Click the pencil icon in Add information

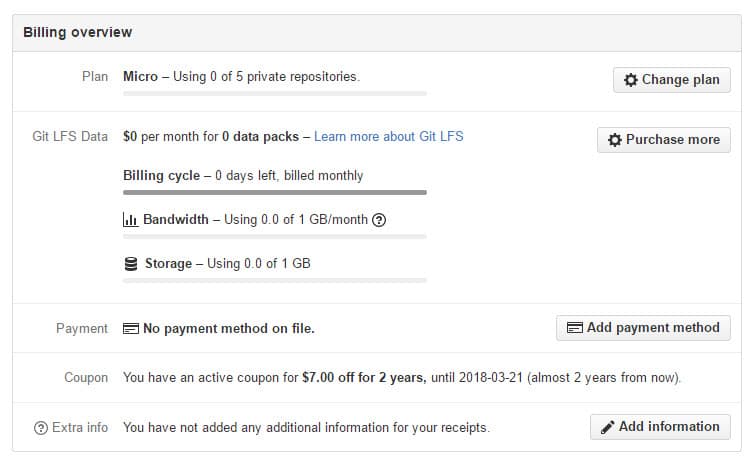[607, 427]
